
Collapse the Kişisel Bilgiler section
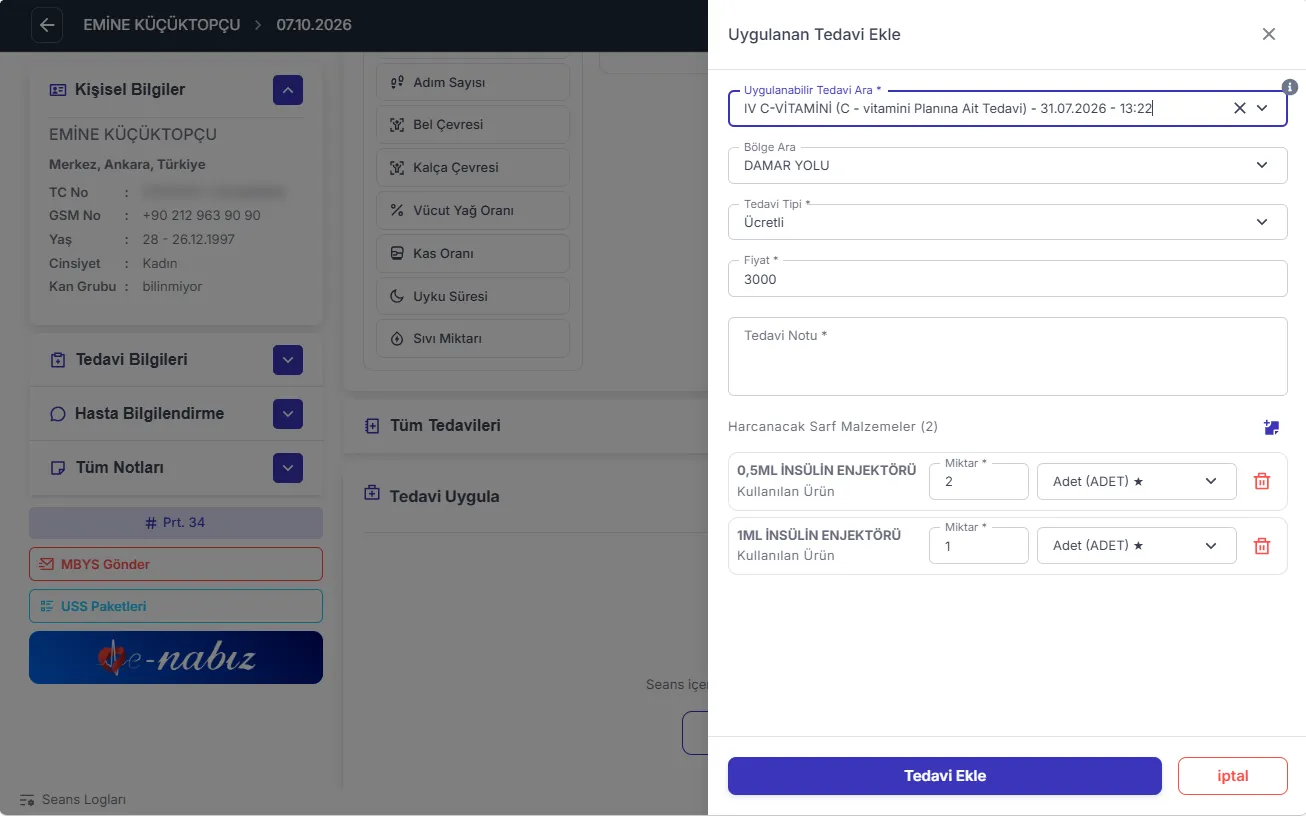tap(287, 90)
